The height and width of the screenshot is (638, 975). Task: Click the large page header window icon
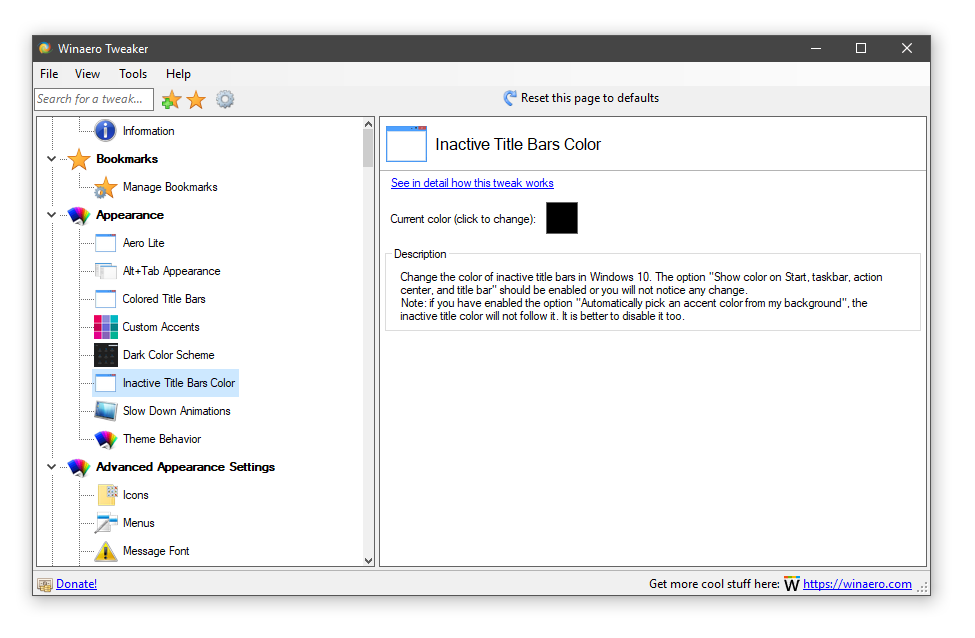406,144
